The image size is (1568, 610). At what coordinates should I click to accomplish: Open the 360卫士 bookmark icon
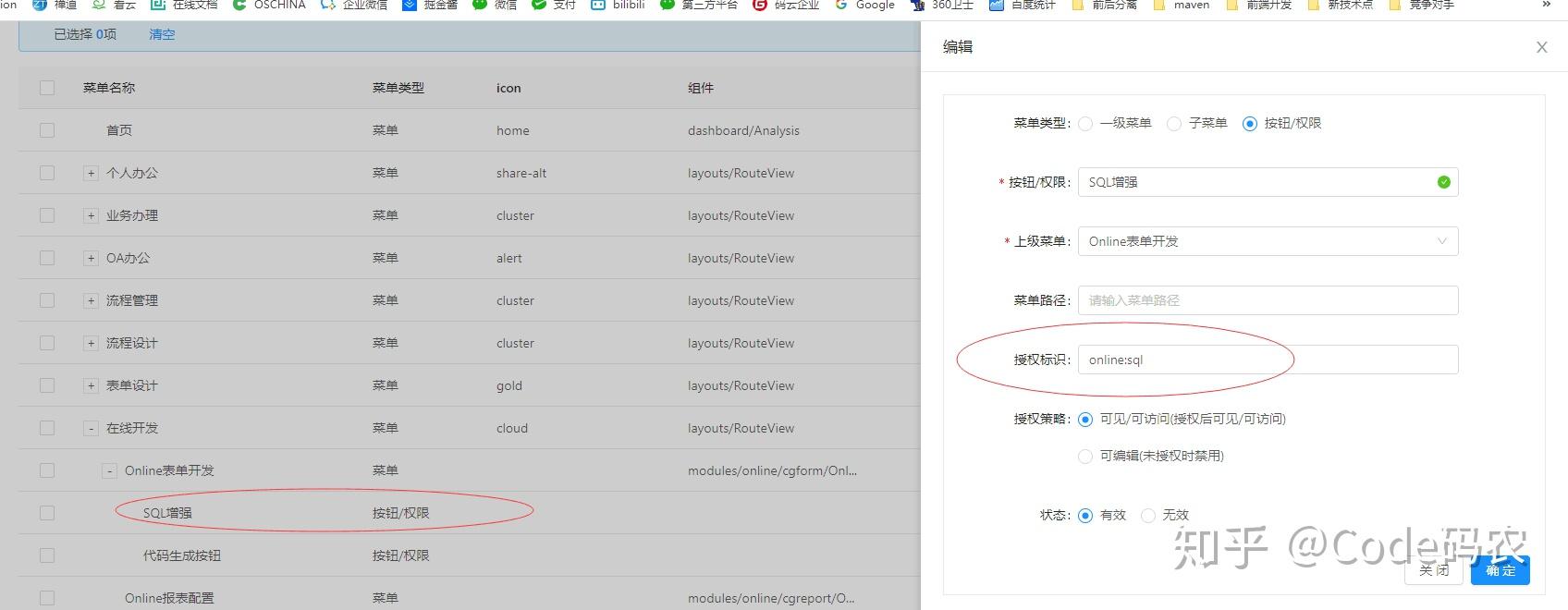[917, 5]
